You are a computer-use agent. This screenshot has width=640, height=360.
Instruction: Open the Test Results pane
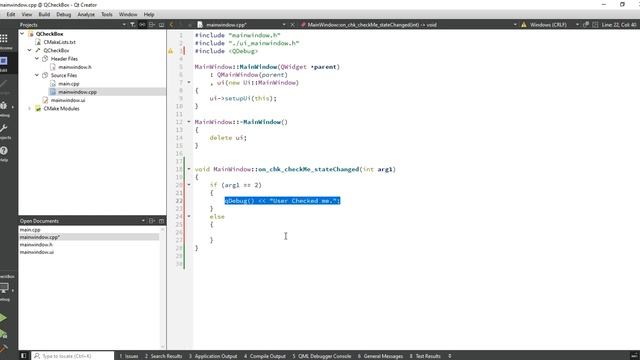tap(425, 356)
